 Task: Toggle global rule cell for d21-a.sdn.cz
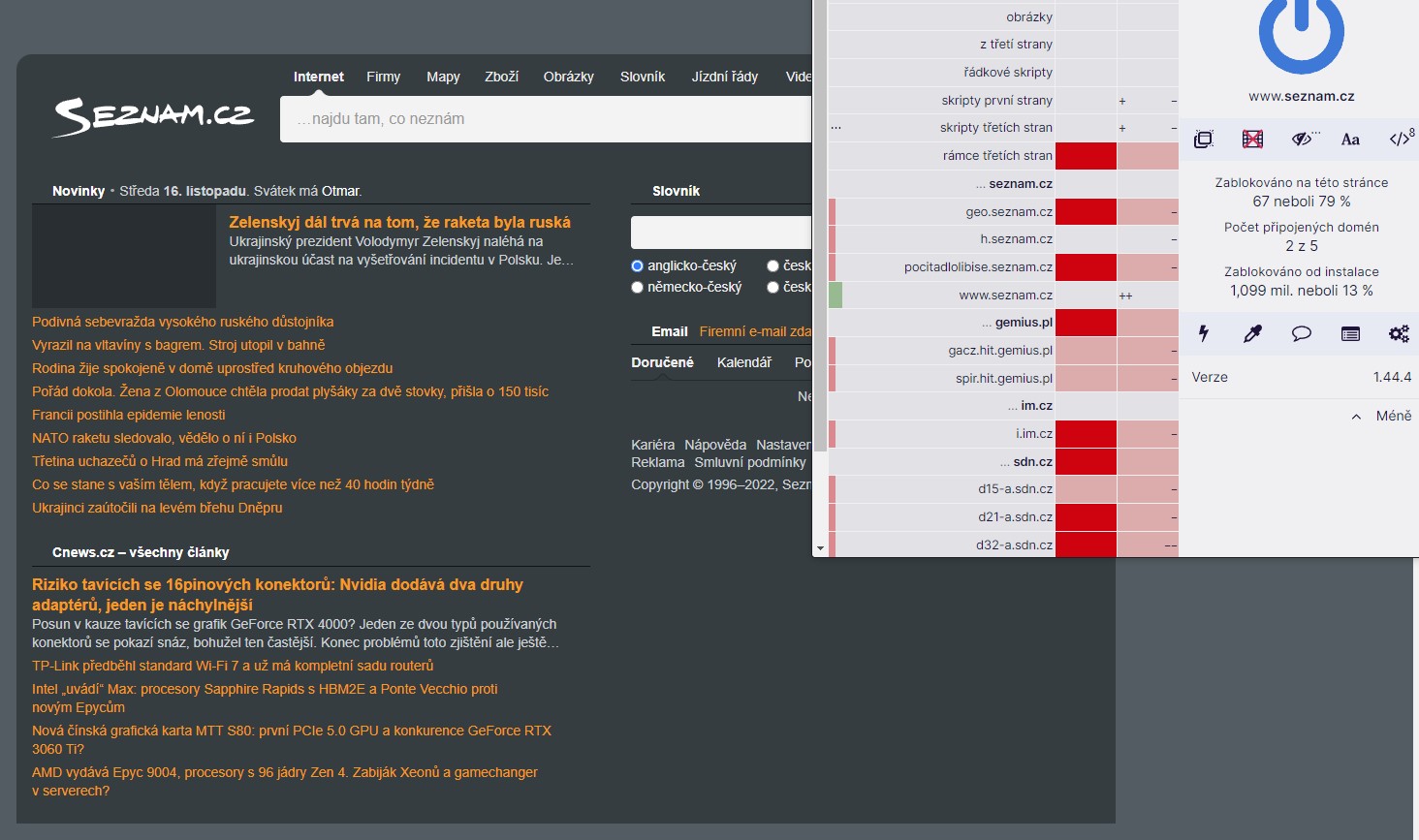pyautogui.click(x=1086, y=517)
